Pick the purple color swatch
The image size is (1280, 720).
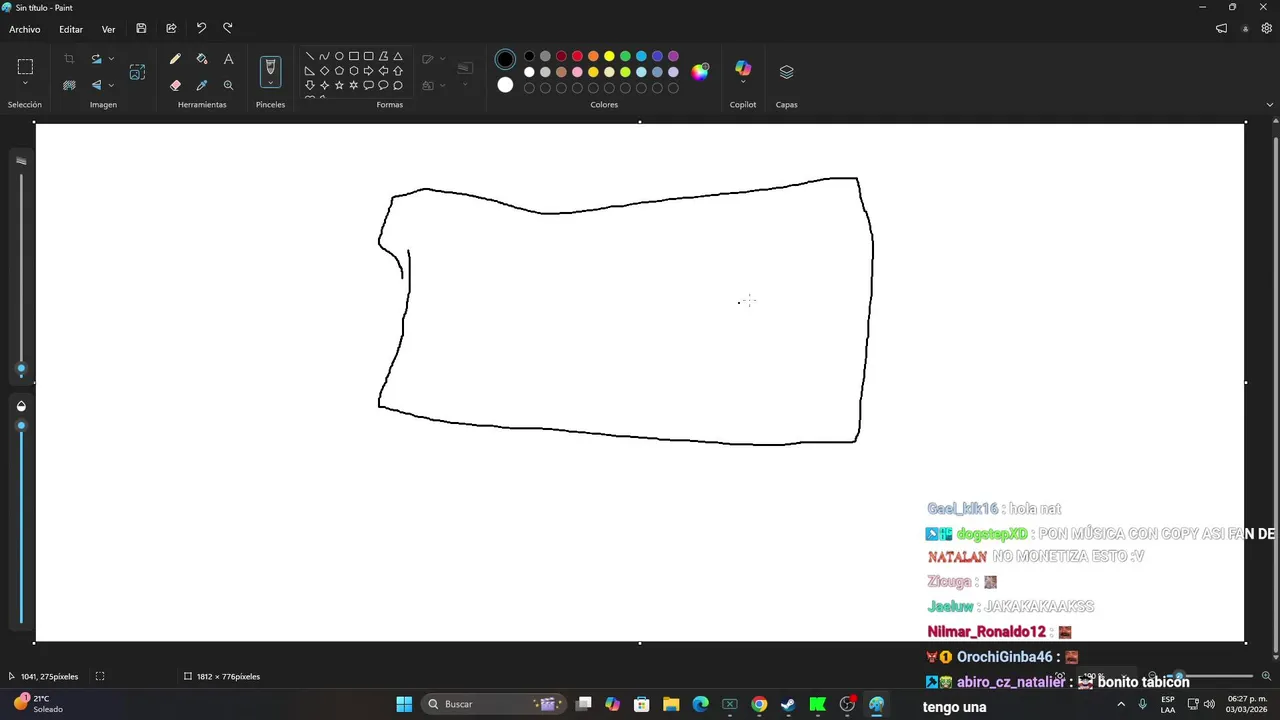[673, 56]
